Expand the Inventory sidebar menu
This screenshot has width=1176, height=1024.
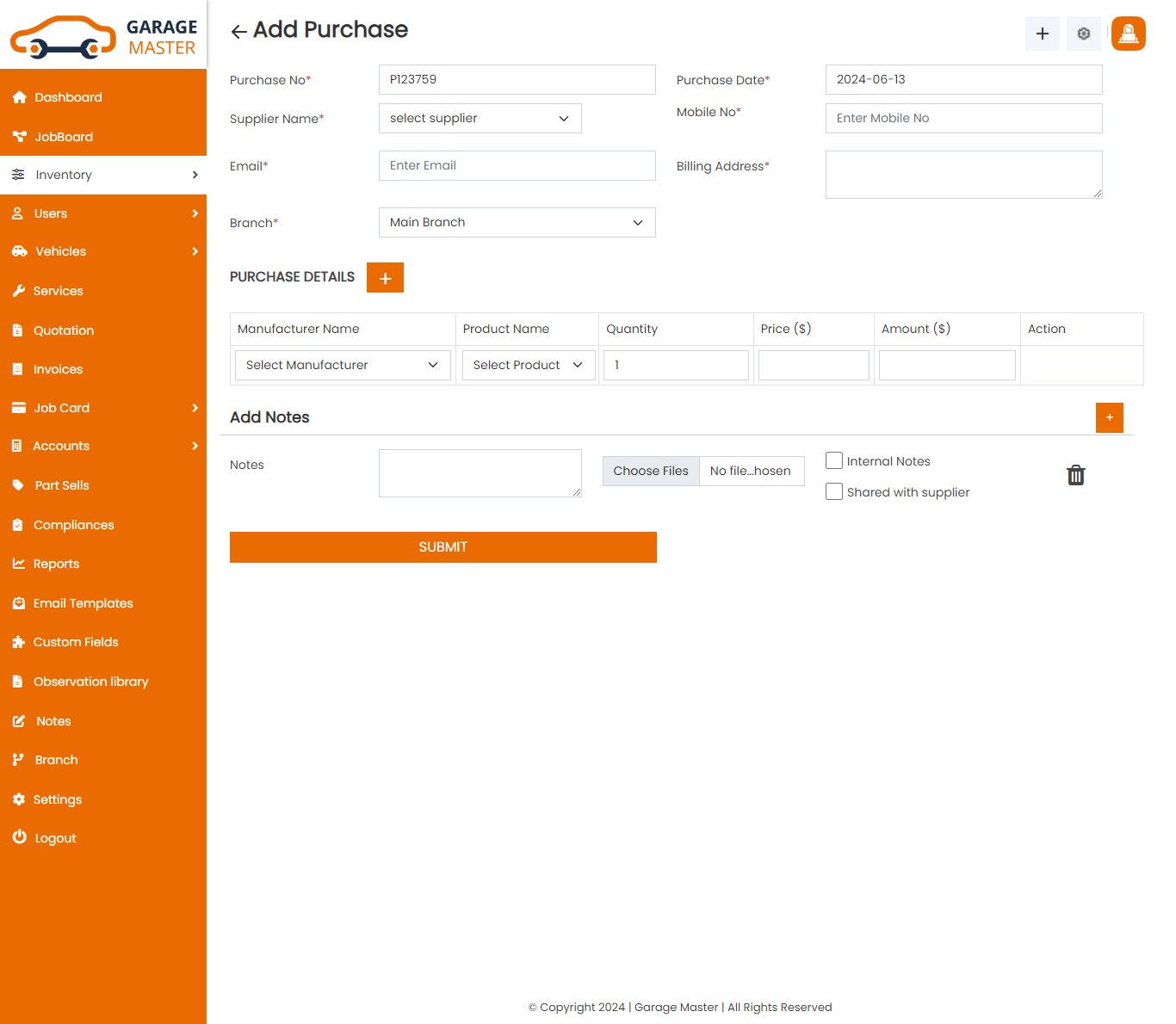point(103,176)
